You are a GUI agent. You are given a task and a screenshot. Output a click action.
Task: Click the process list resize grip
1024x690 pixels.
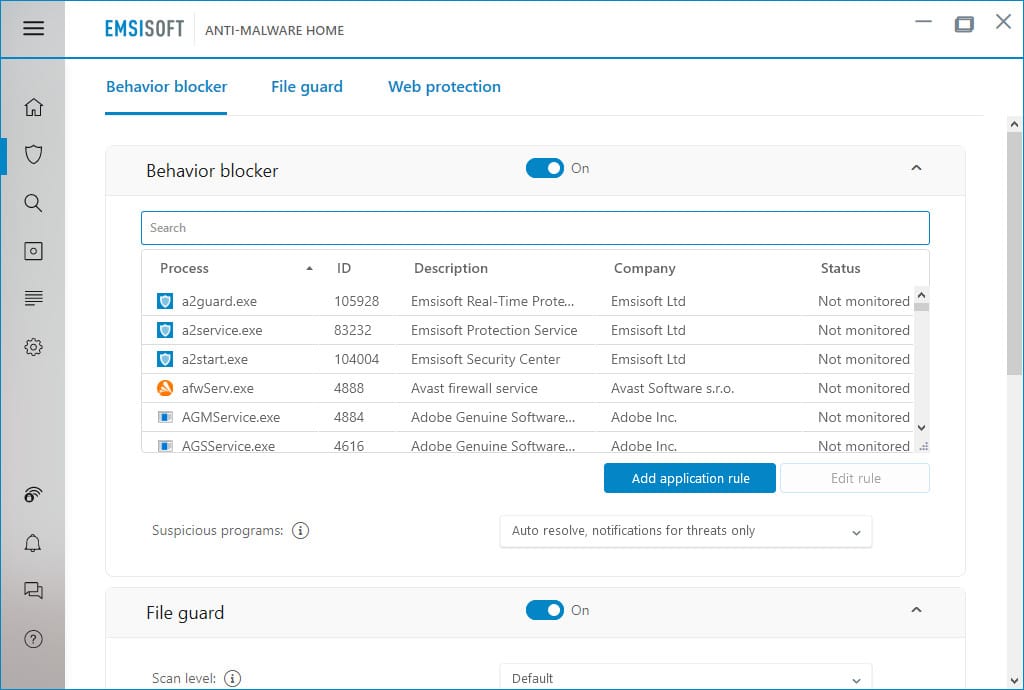(x=923, y=447)
